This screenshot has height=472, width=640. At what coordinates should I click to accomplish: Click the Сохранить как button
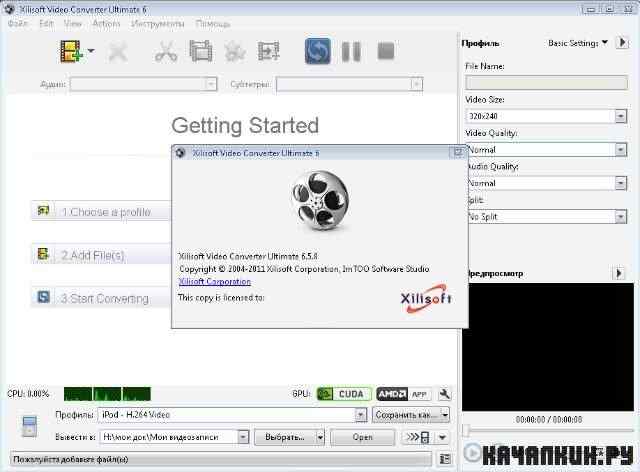point(411,415)
